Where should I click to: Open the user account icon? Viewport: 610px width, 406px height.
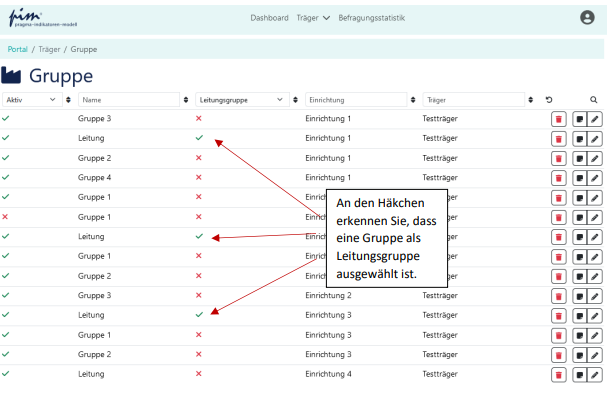(x=587, y=17)
